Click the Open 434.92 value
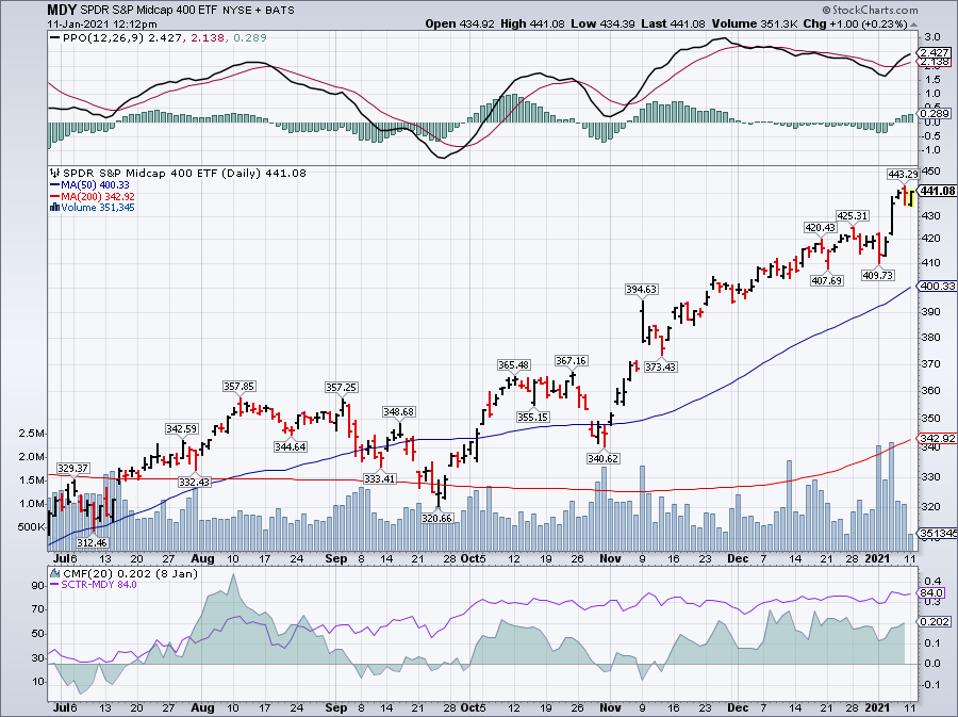Screen dimensions: 958x717 (459, 24)
